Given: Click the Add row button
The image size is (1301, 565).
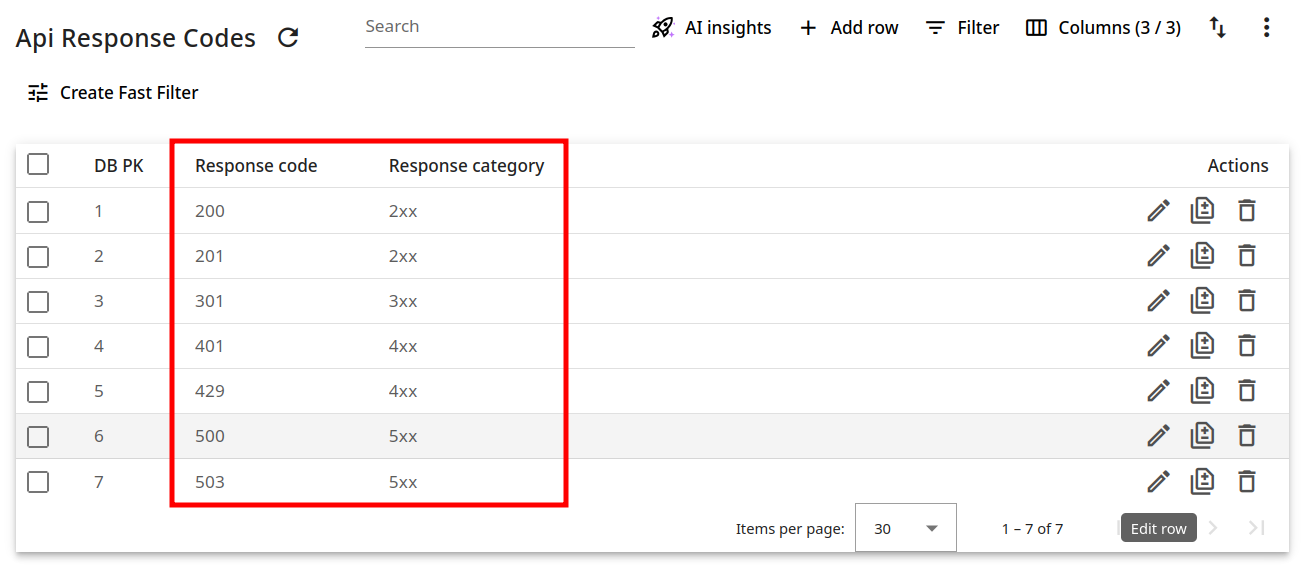Looking at the screenshot, I should [x=849, y=28].
